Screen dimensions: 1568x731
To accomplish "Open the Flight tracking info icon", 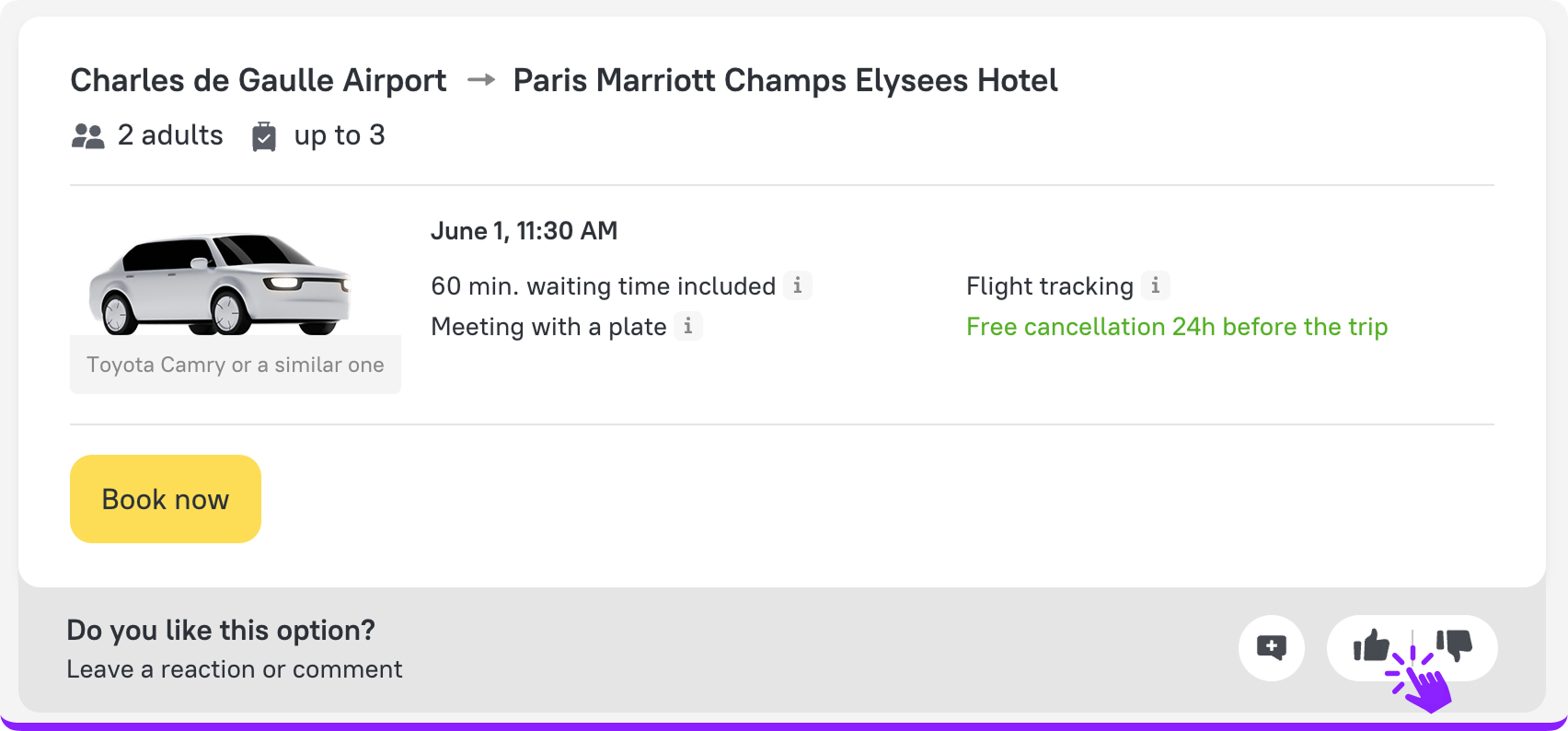I will (1156, 286).
